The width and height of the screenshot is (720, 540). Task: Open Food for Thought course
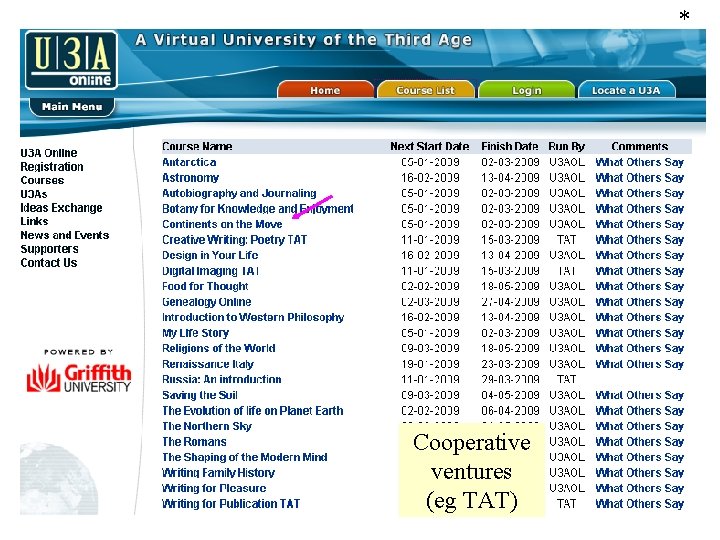click(205, 287)
